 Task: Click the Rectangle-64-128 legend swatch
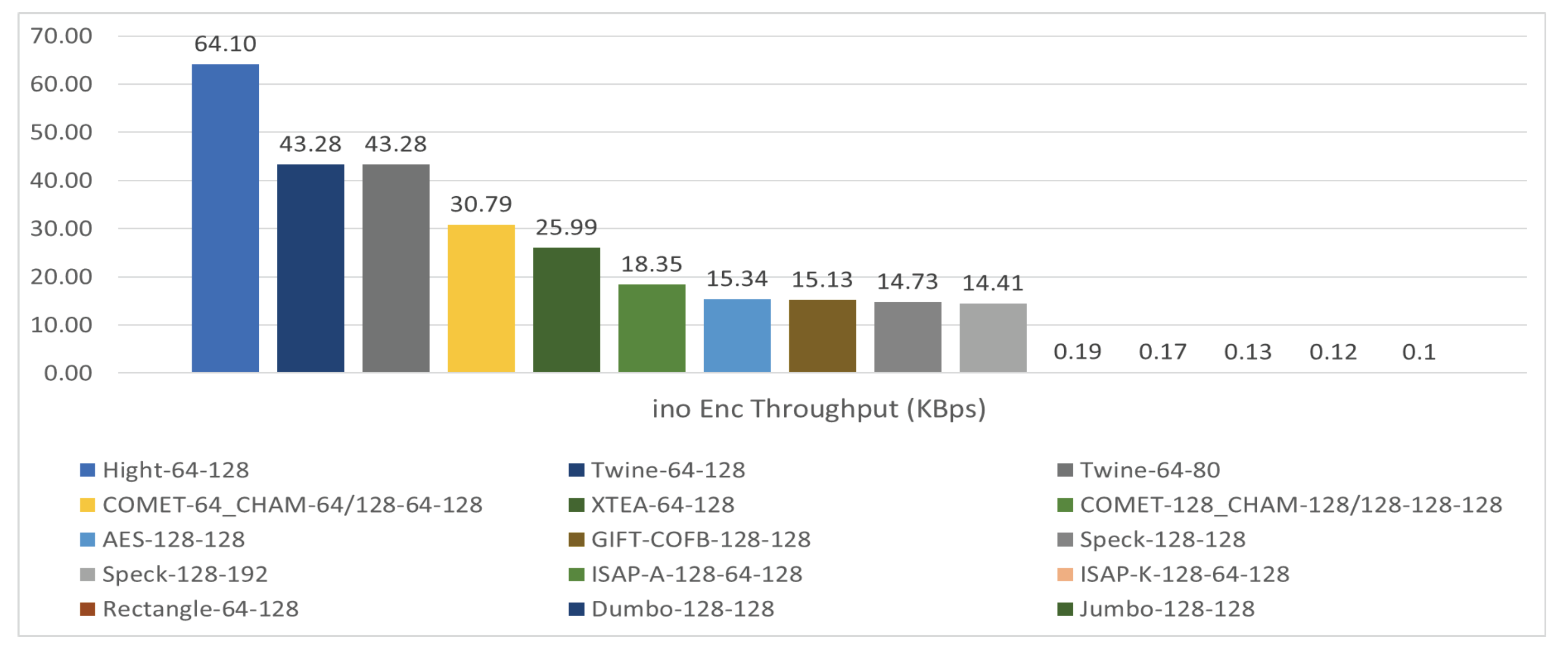tap(87, 609)
